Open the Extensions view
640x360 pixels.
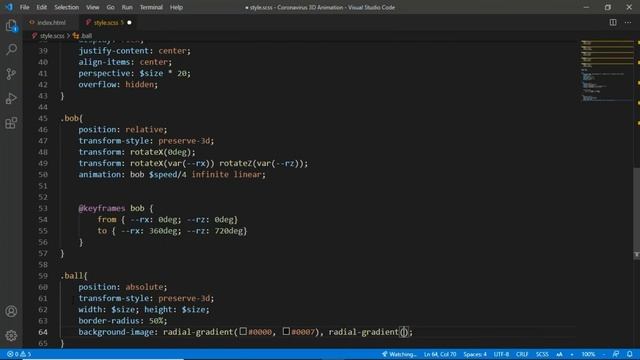11,123
